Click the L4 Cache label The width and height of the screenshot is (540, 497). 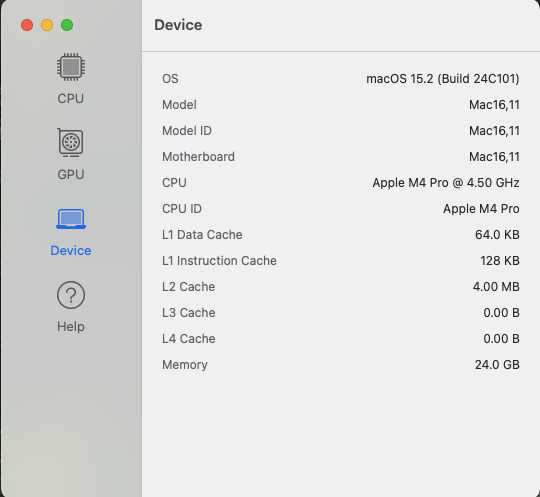(189, 339)
